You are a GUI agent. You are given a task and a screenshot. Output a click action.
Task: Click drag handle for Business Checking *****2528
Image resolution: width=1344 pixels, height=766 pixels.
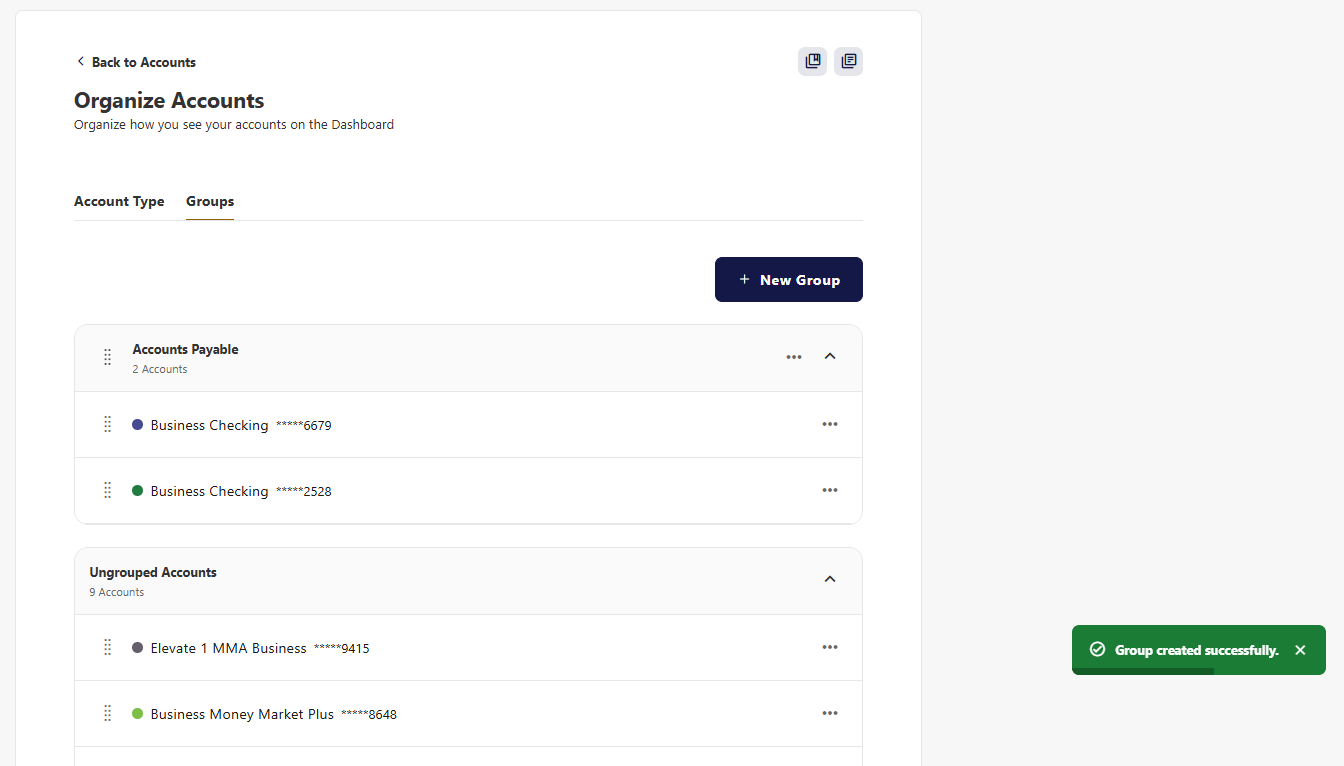(x=107, y=490)
